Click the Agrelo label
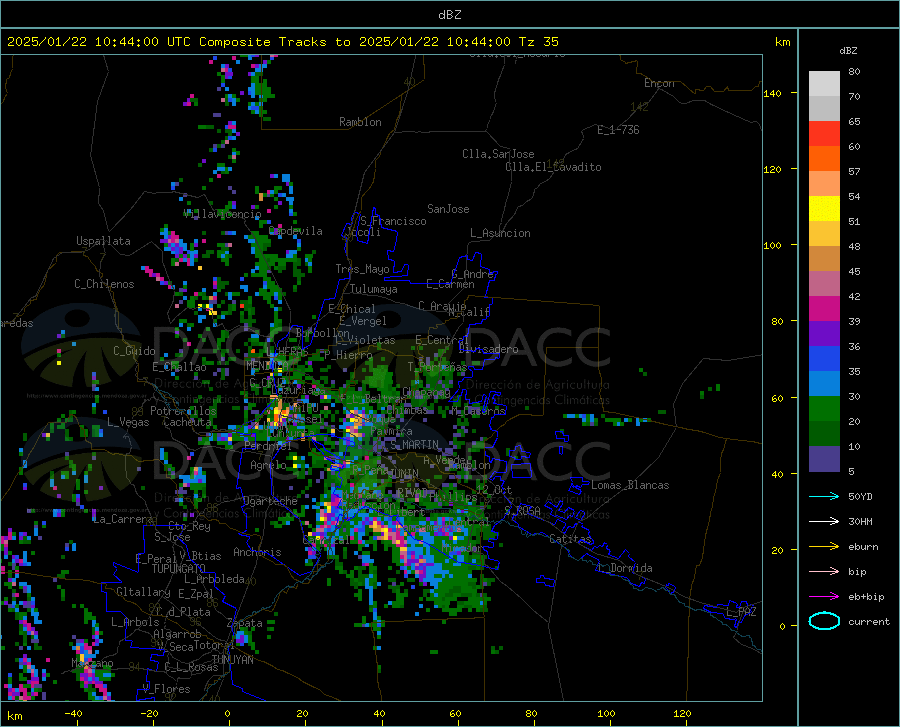900x727 pixels. click(x=268, y=465)
